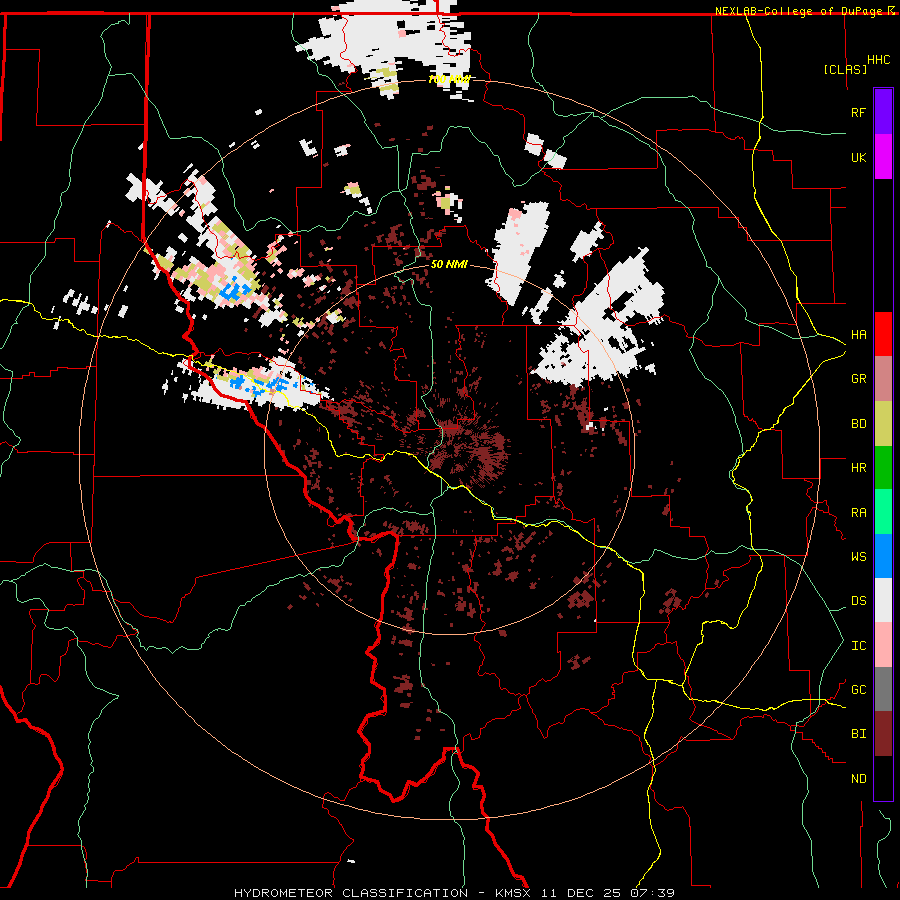The width and height of the screenshot is (900, 900).
Task: Click the RA light green legend swatch
Action: pyautogui.click(x=883, y=512)
